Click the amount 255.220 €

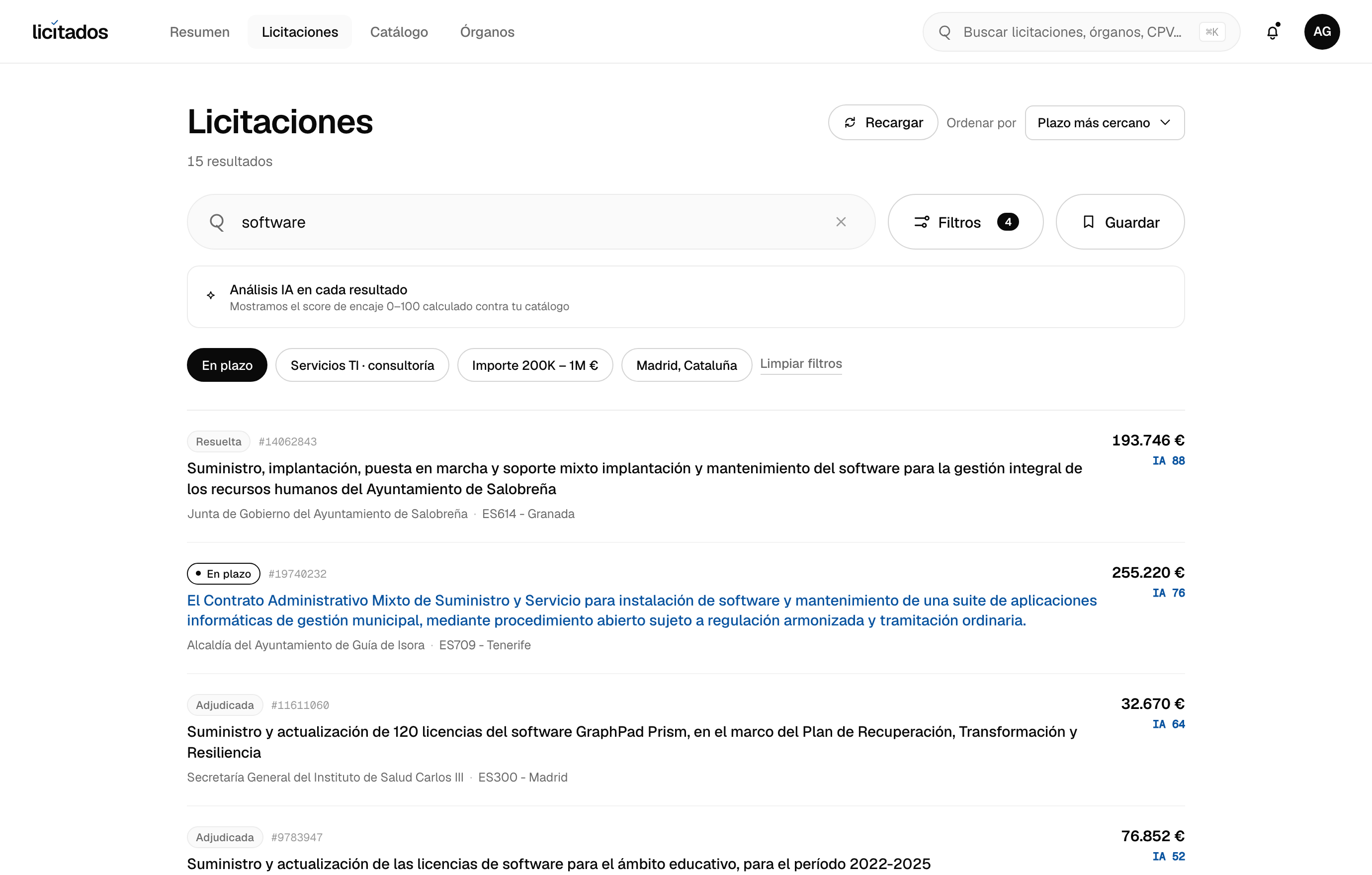pos(1148,573)
